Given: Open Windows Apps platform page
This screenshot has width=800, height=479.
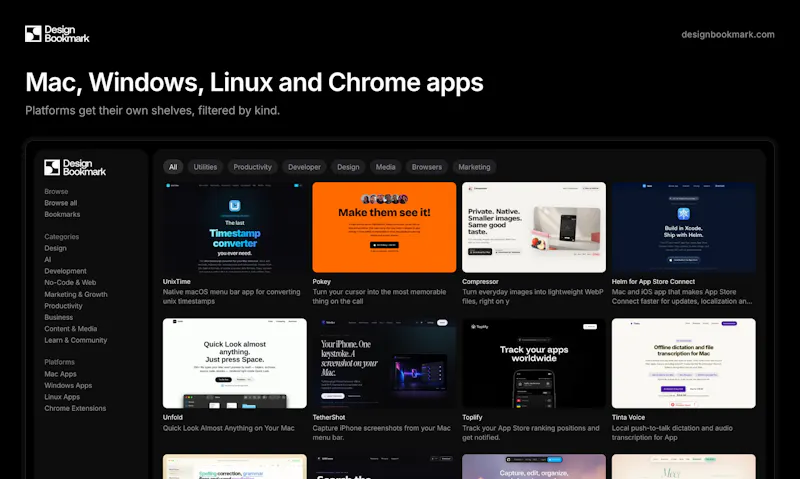Looking at the screenshot, I should coord(68,385).
